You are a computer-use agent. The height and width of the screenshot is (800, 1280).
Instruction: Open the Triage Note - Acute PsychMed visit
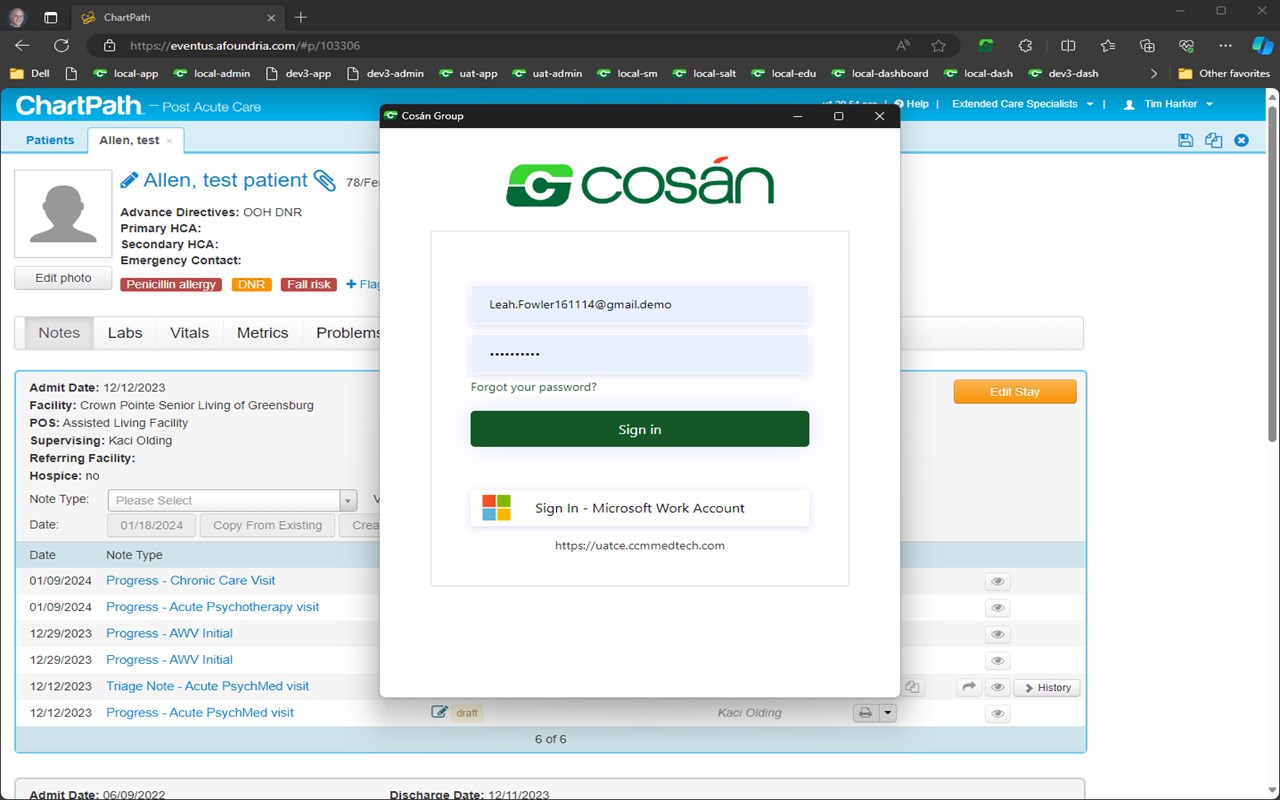(x=208, y=686)
